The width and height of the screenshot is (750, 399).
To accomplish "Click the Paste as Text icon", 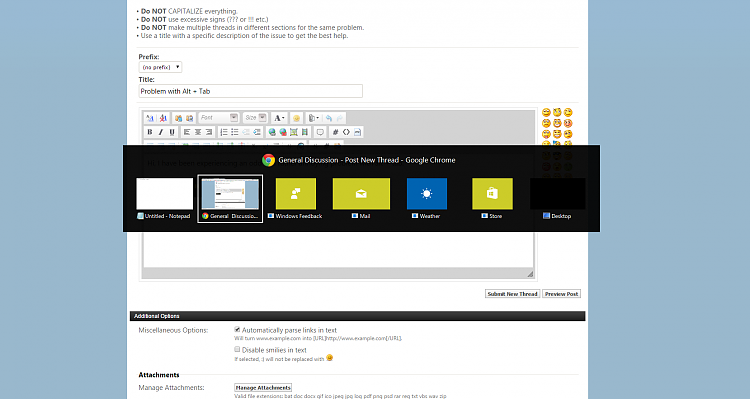I will pos(189,118).
